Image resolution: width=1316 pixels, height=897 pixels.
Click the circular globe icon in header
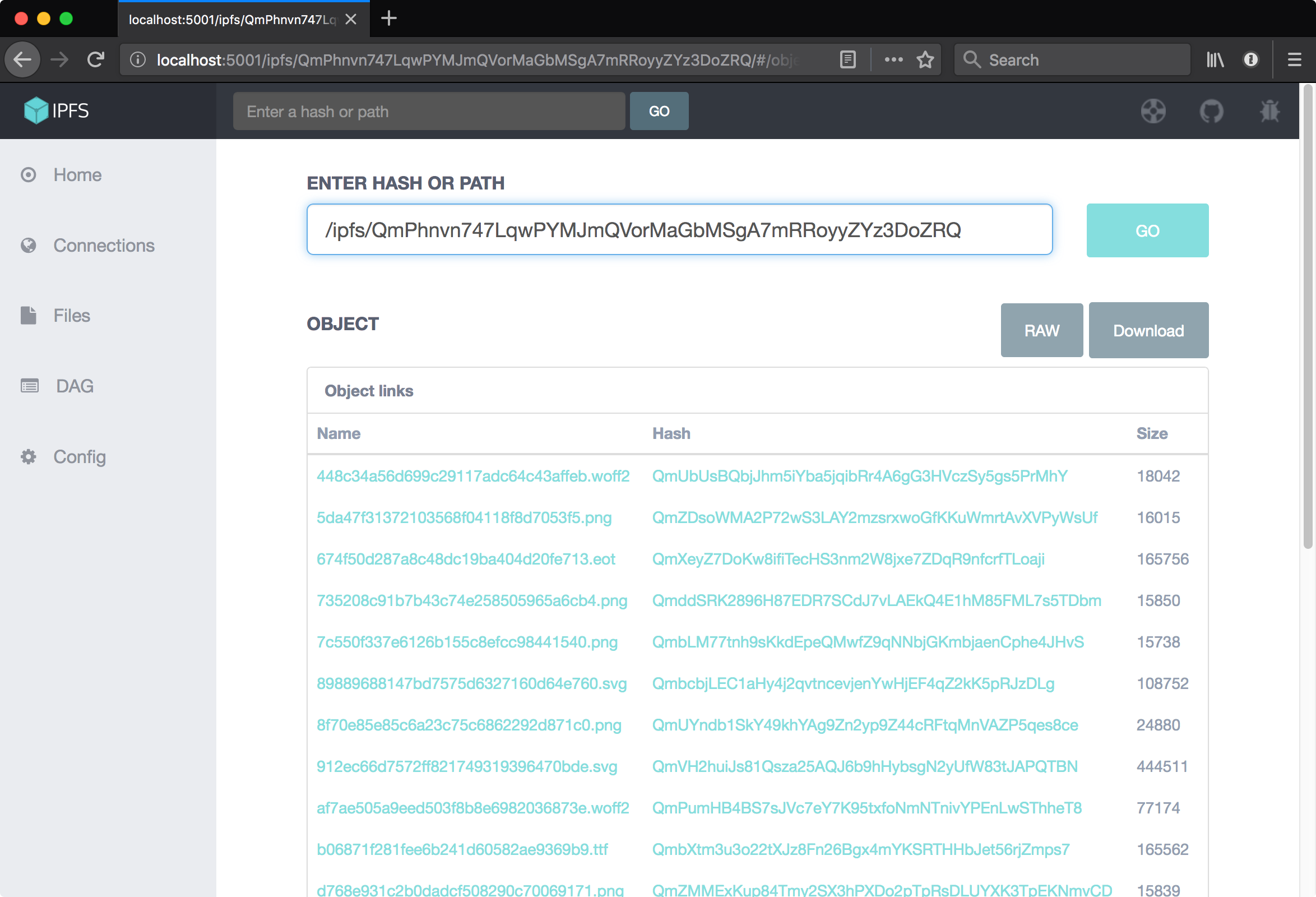click(1153, 111)
